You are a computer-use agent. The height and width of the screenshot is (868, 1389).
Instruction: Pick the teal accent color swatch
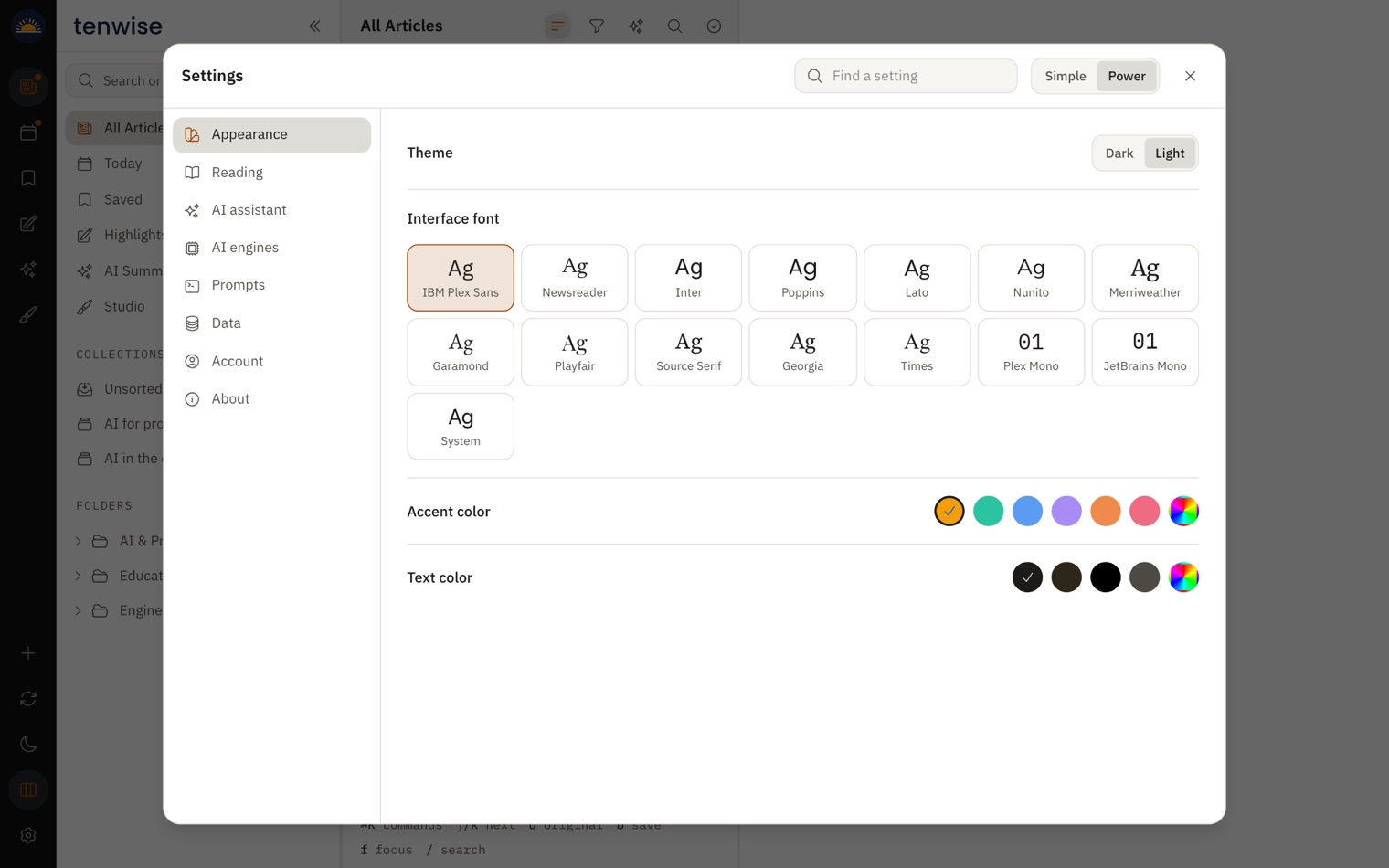click(x=988, y=512)
